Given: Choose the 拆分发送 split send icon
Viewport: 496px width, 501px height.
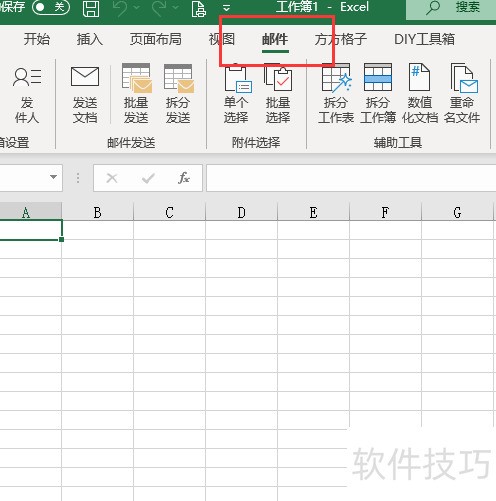Looking at the screenshot, I should 178,94.
